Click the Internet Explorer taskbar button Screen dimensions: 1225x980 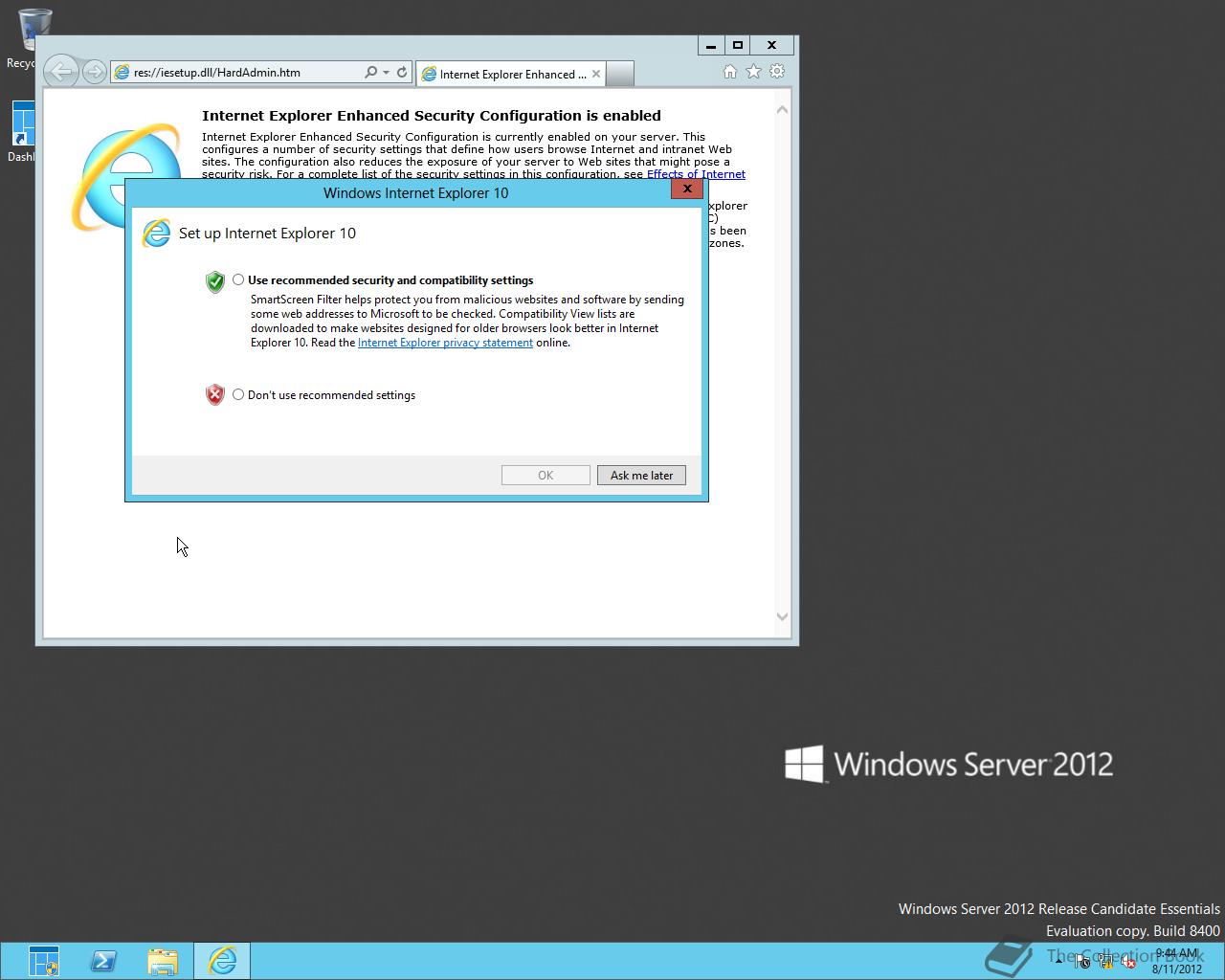pos(222,961)
